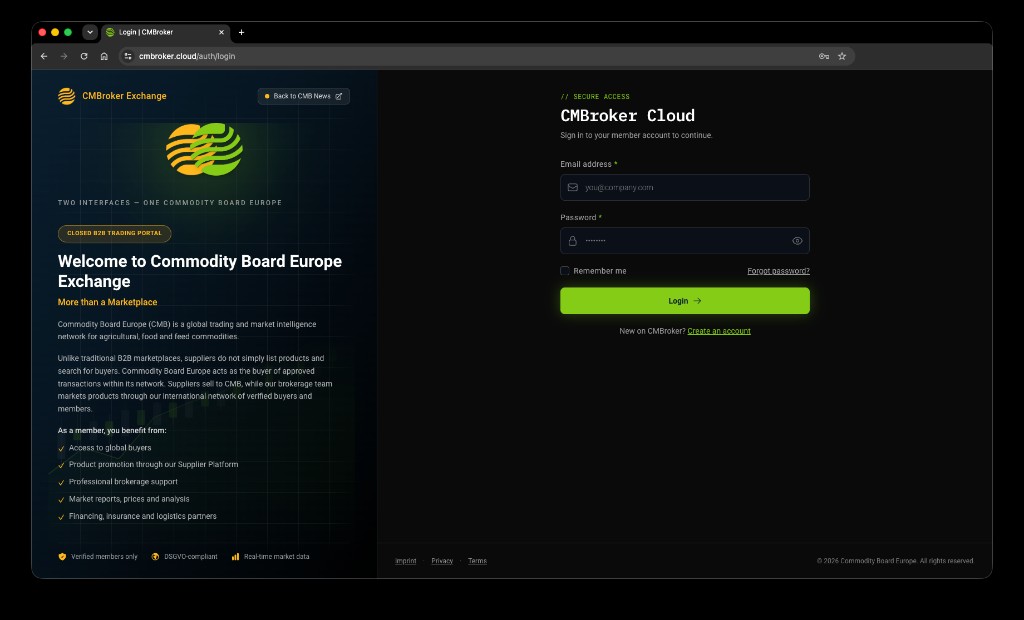
Task: Click the yellow dot in Back to CMB News
Action: click(x=266, y=96)
